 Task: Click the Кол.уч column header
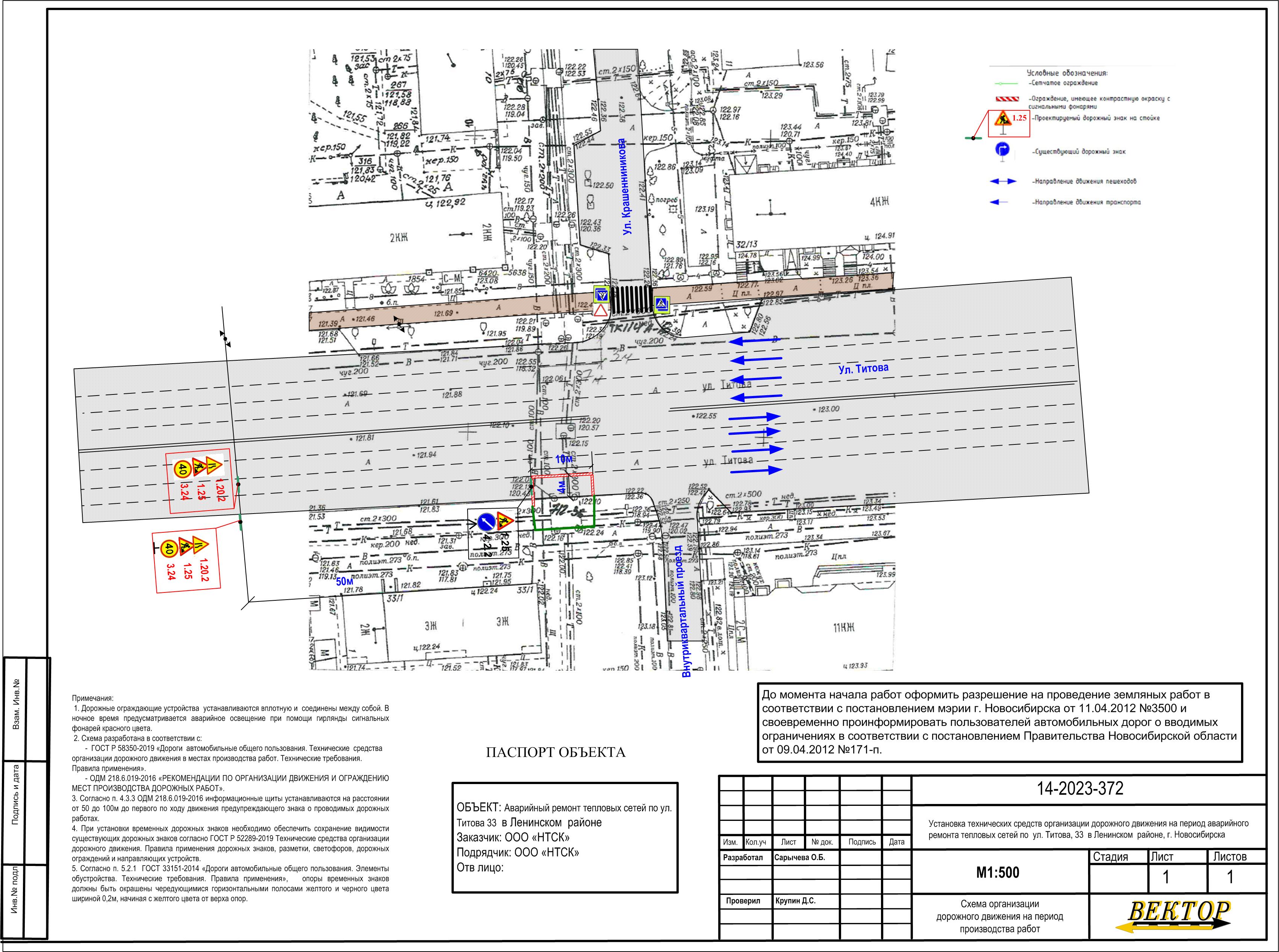click(756, 842)
